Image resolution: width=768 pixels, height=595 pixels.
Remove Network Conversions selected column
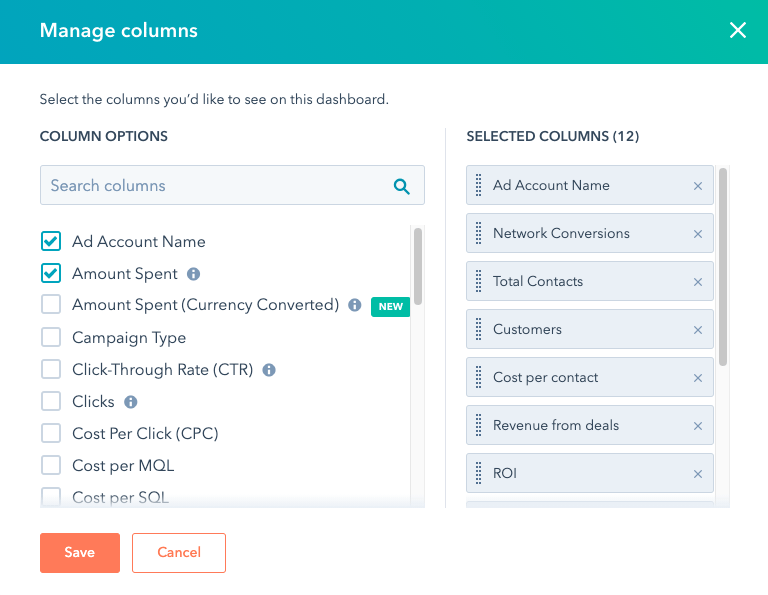click(x=698, y=234)
